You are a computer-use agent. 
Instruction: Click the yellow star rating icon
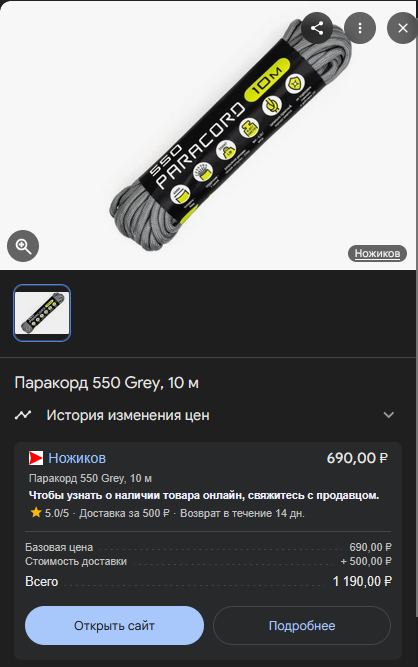click(x=36, y=513)
